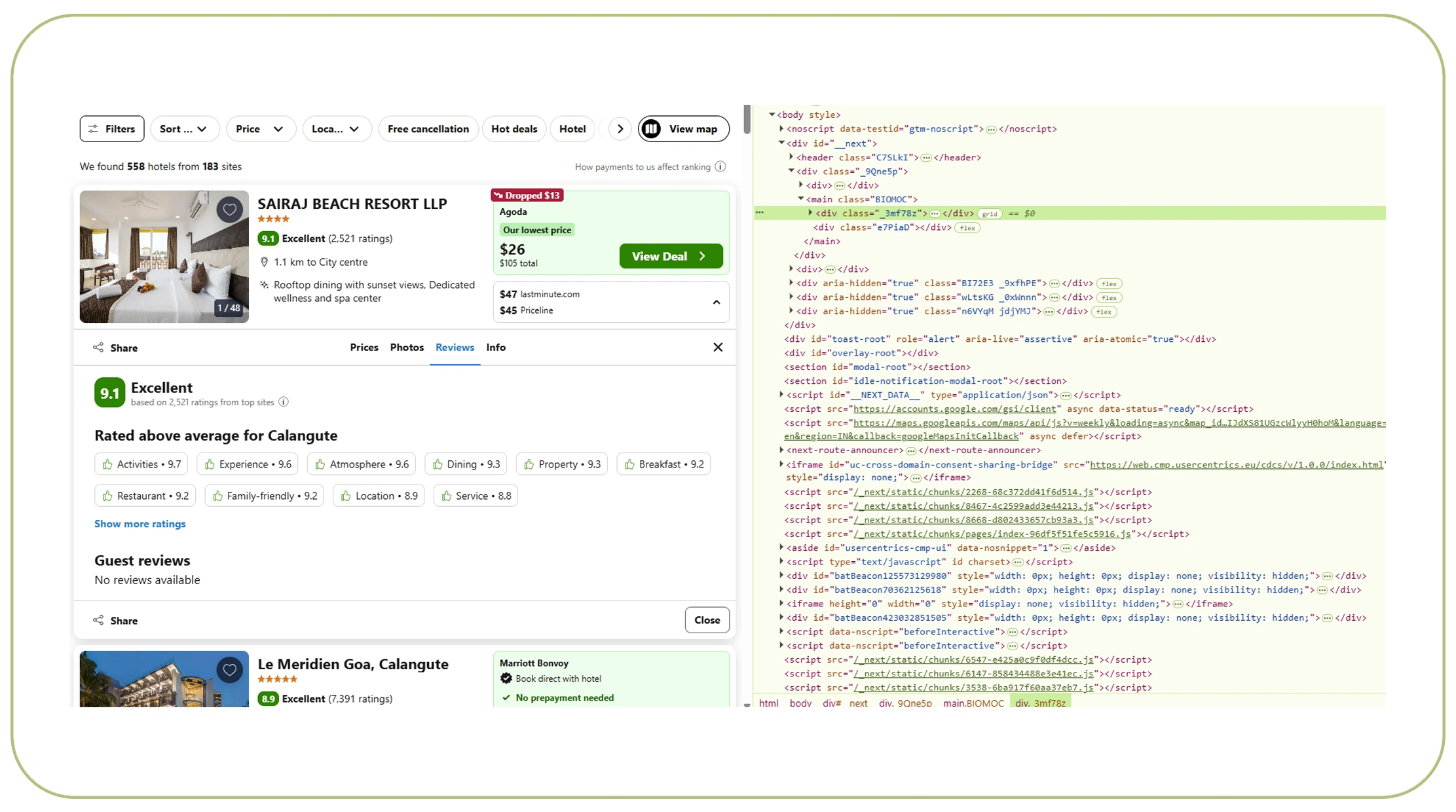This screenshot has width=1456, height=812.
Task: Open the Sort dropdown
Action: (x=183, y=129)
